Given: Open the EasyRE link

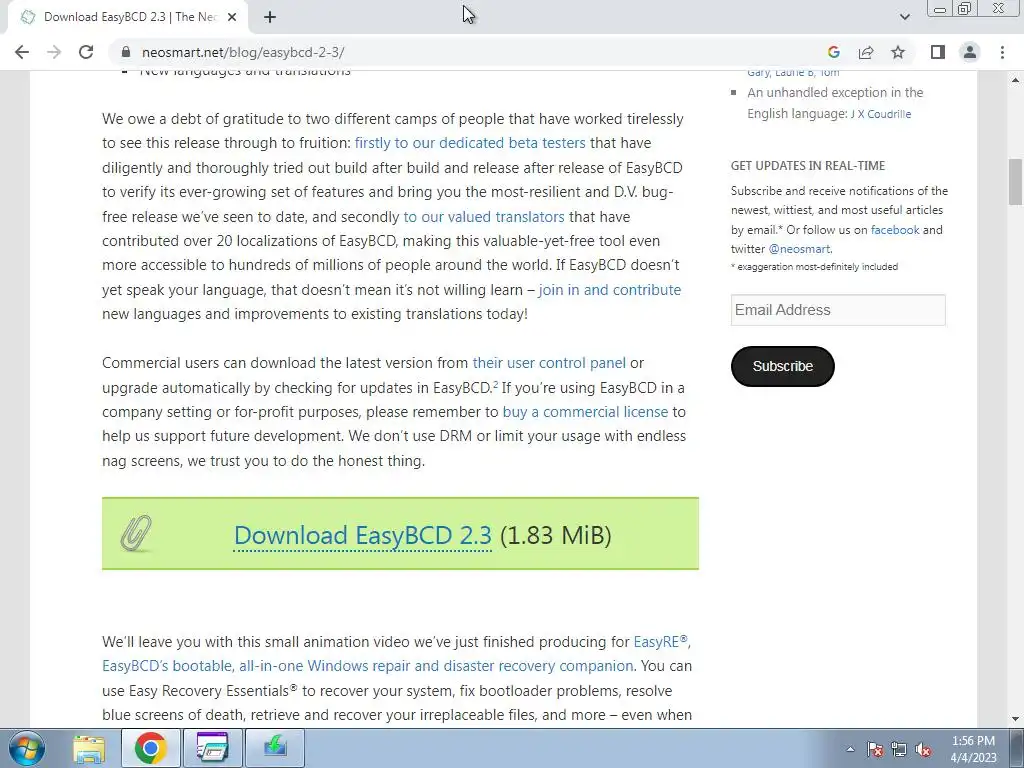Looking at the screenshot, I should [660, 641].
